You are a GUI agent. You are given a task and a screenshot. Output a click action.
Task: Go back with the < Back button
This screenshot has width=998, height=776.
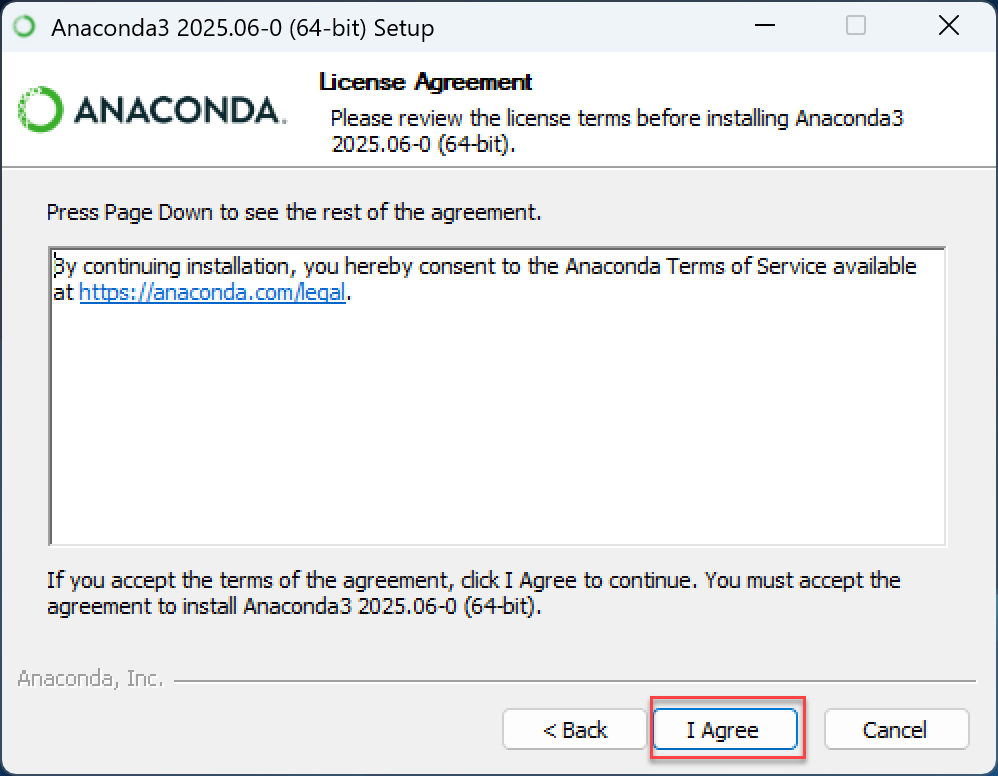coord(575,730)
